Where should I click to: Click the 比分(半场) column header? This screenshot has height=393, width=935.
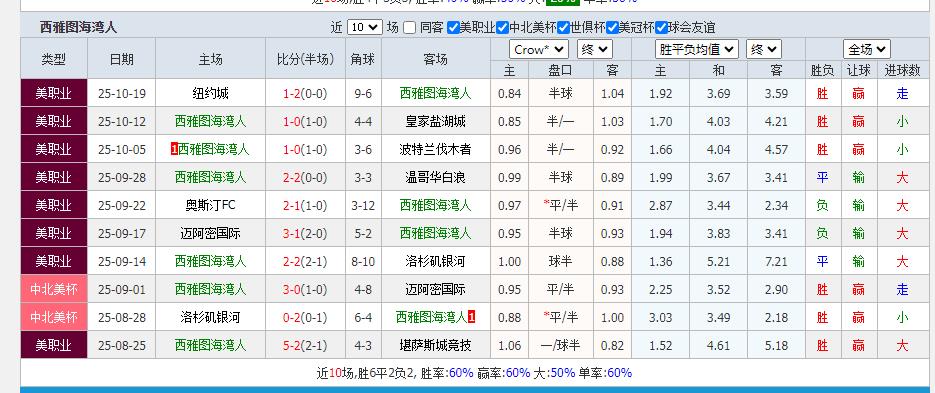305,59
